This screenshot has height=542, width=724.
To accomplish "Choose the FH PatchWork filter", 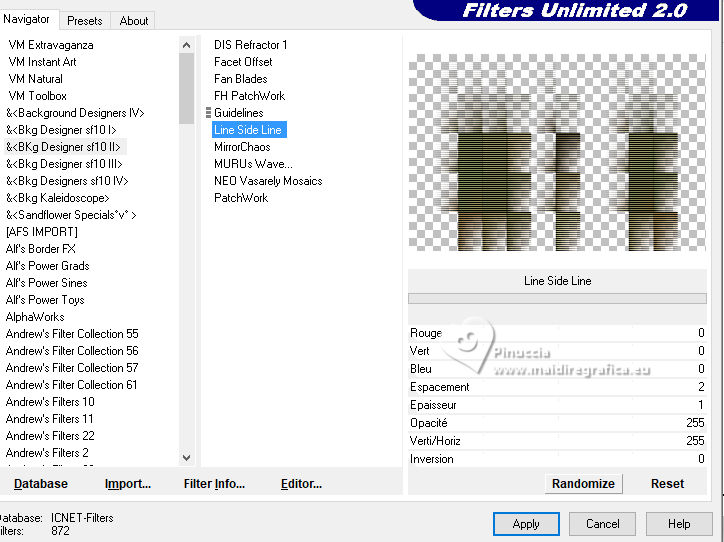I will (249, 96).
